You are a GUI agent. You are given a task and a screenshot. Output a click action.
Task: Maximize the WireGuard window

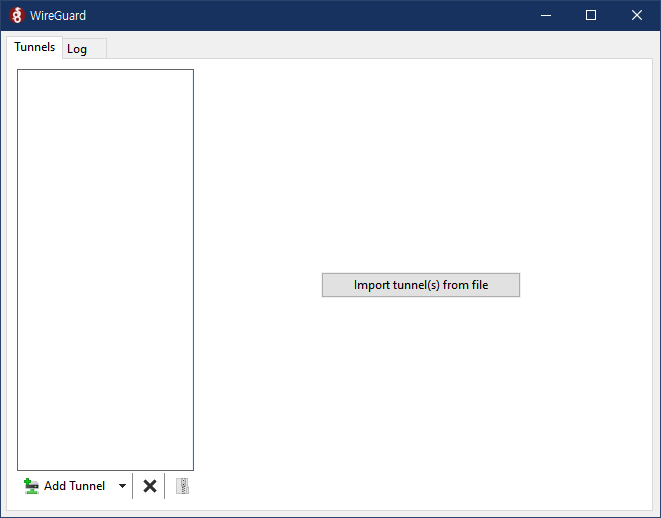tap(591, 16)
